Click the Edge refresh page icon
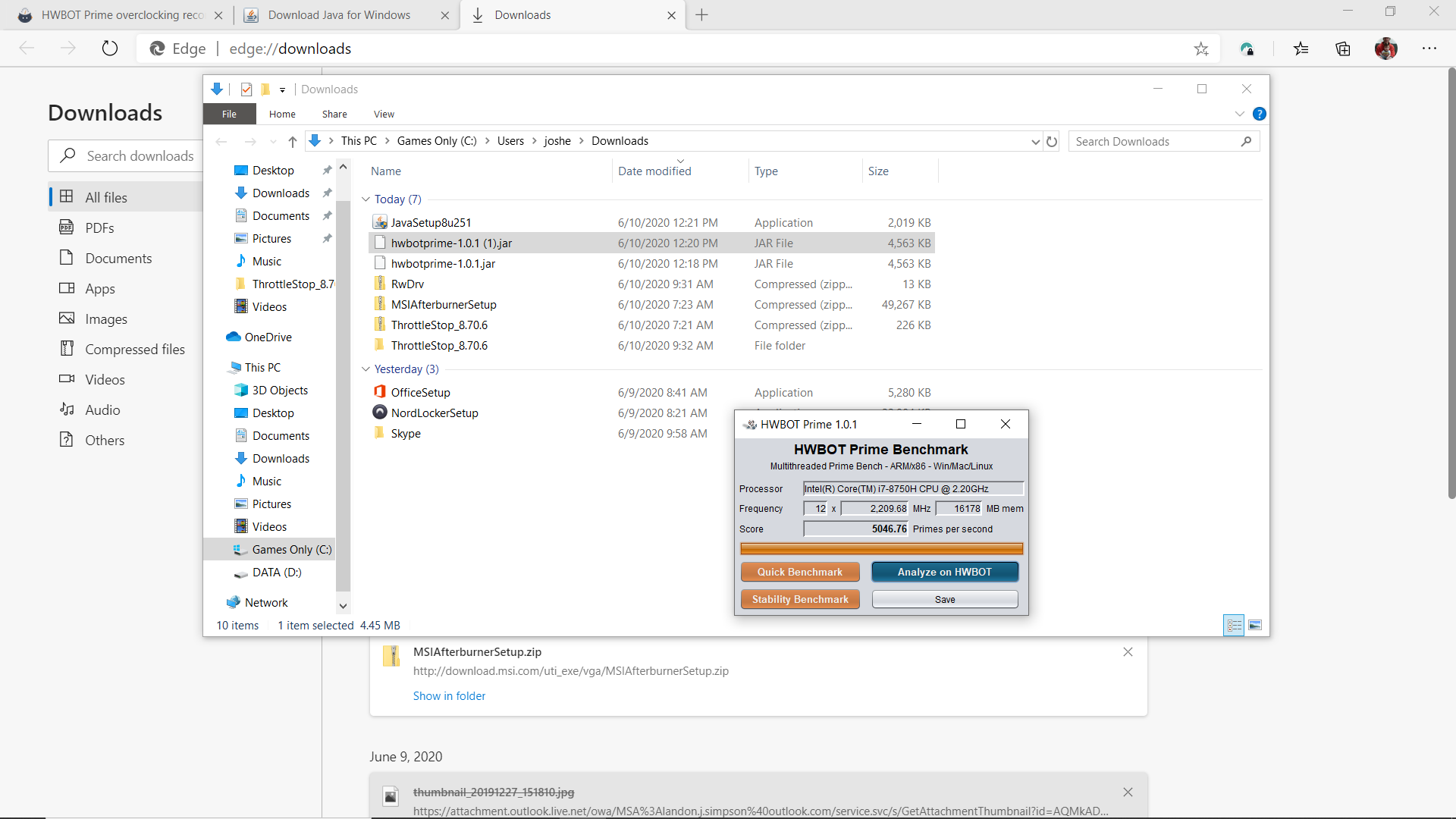Viewport: 1456px width, 819px height. (x=110, y=49)
